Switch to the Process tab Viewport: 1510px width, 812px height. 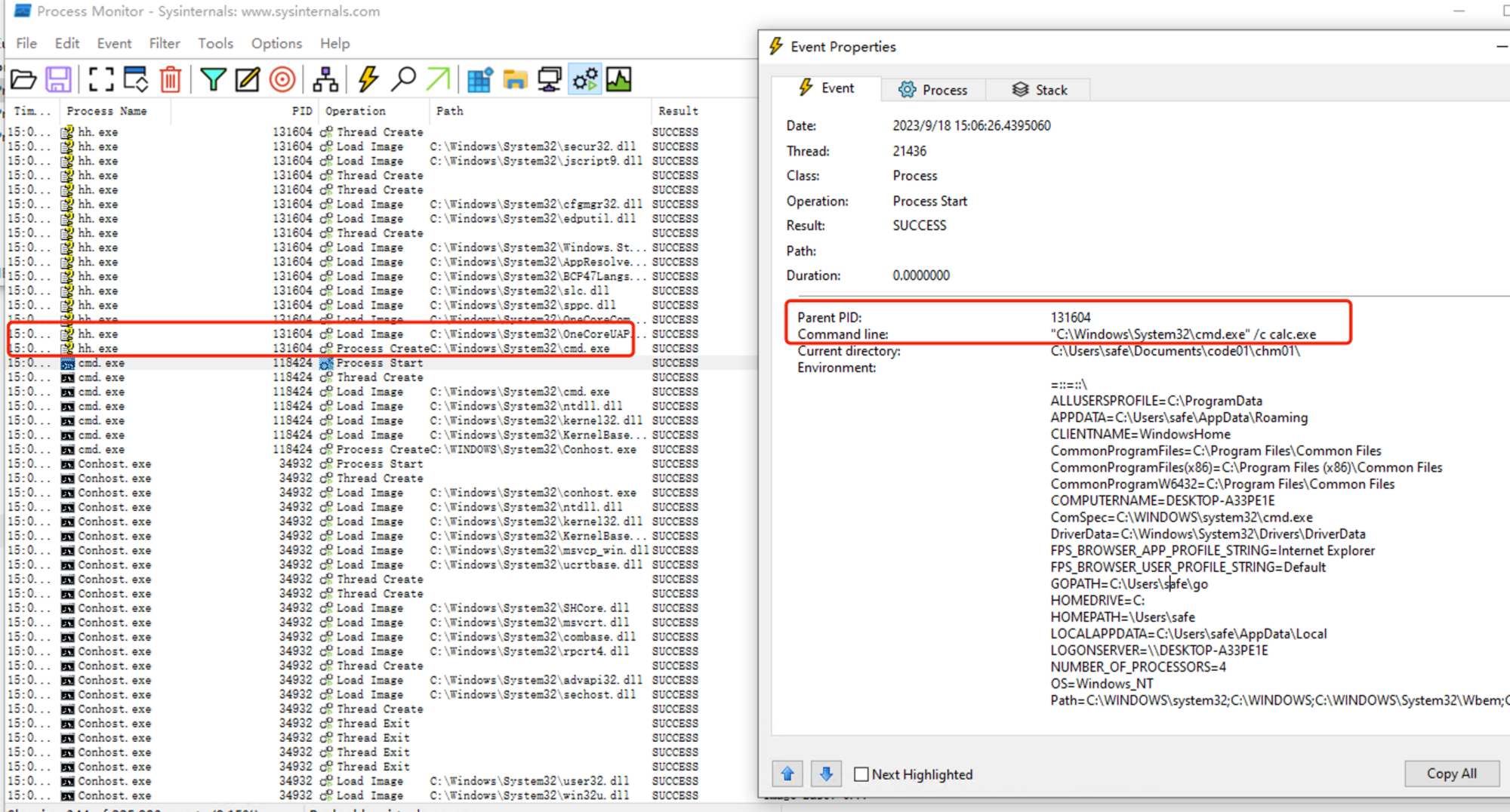tap(933, 90)
